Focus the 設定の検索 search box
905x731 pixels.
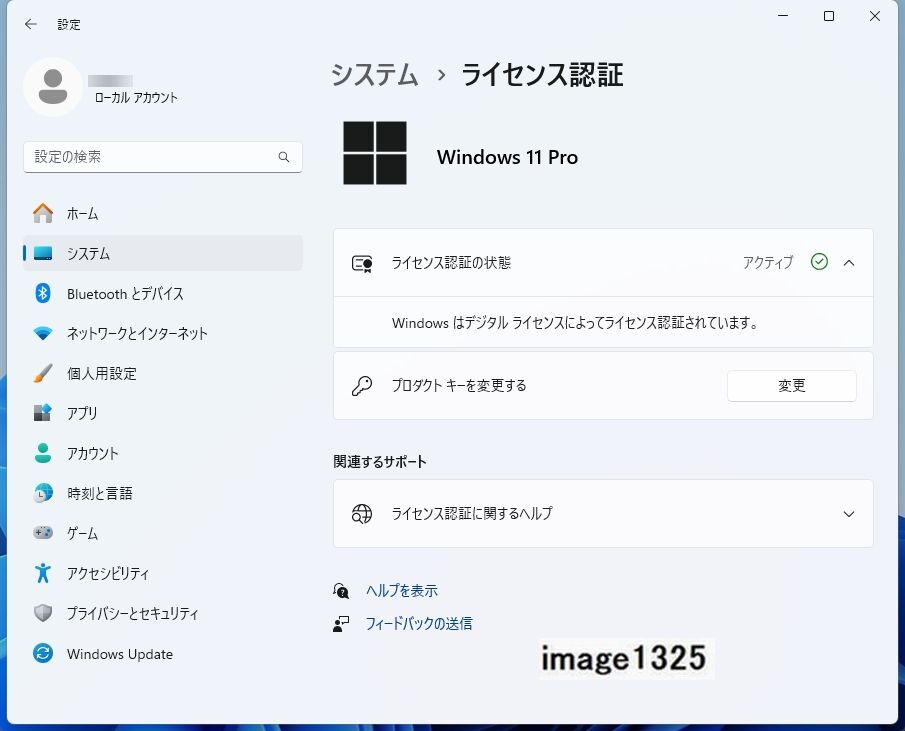(163, 157)
